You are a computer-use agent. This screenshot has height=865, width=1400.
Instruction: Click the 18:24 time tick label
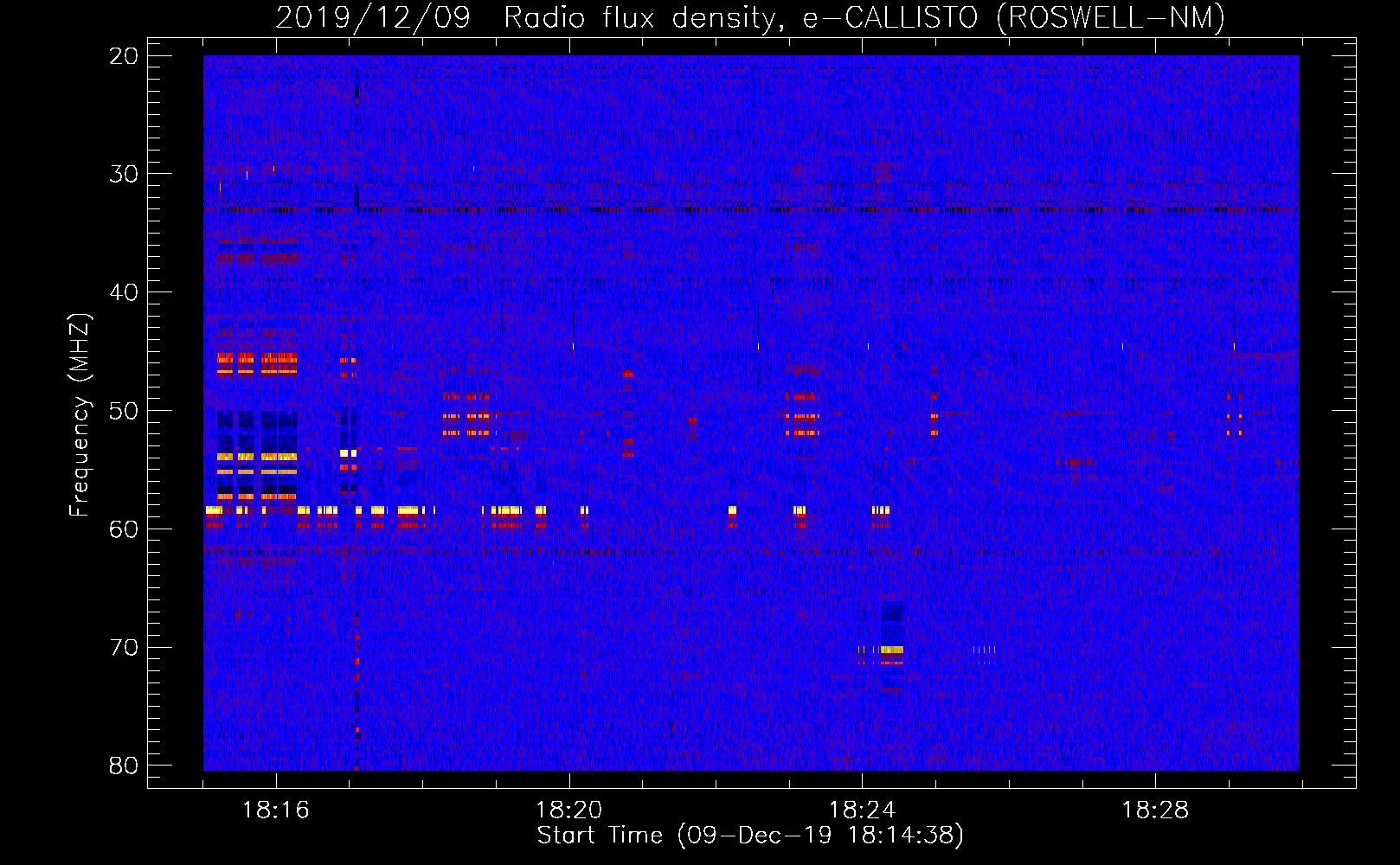pos(862,811)
